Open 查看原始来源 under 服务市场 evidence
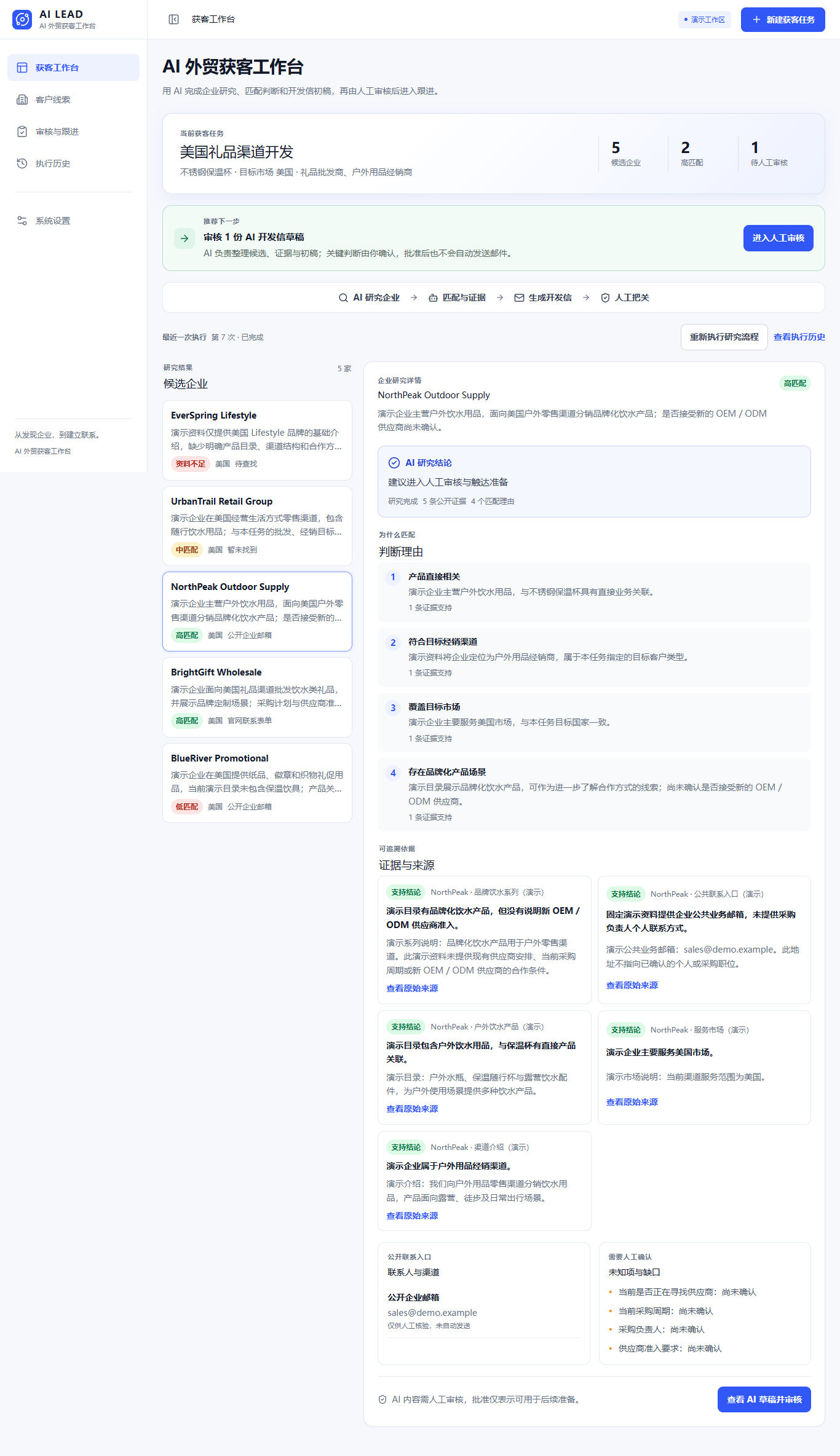Image resolution: width=840 pixels, height=1456 pixels. (x=632, y=1102)
